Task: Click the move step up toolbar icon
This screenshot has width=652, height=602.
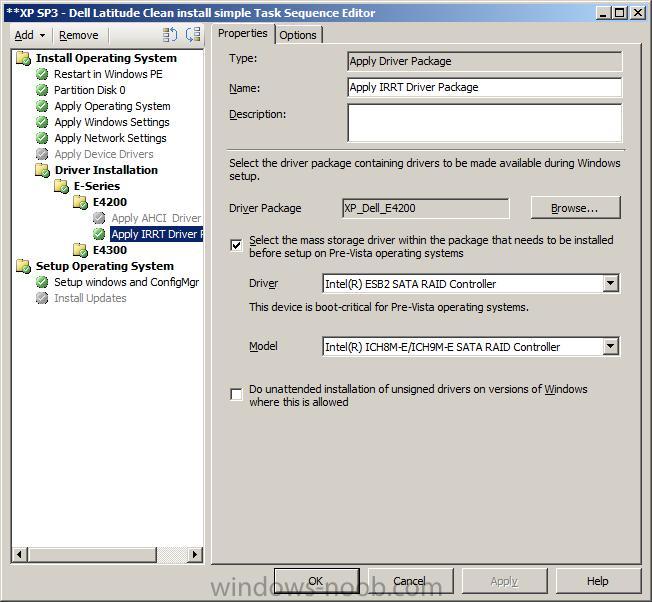Action: point(170,35)
